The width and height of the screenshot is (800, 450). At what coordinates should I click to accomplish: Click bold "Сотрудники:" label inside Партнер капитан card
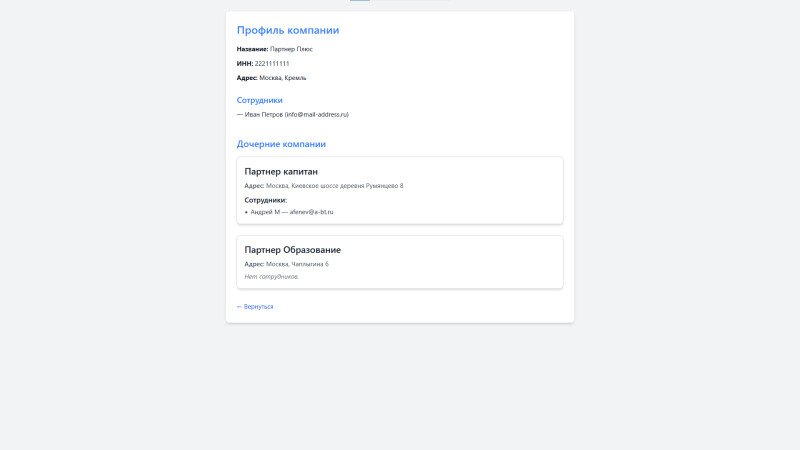[265, 200]
